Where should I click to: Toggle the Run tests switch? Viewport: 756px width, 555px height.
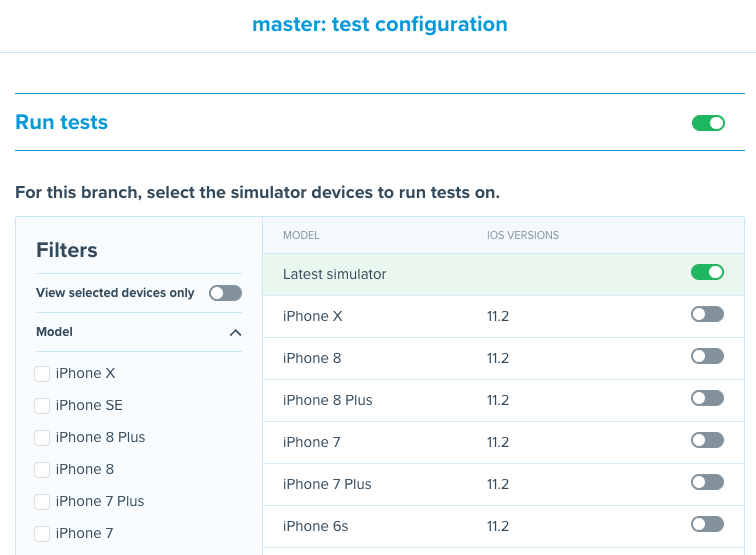coord(708,123)
